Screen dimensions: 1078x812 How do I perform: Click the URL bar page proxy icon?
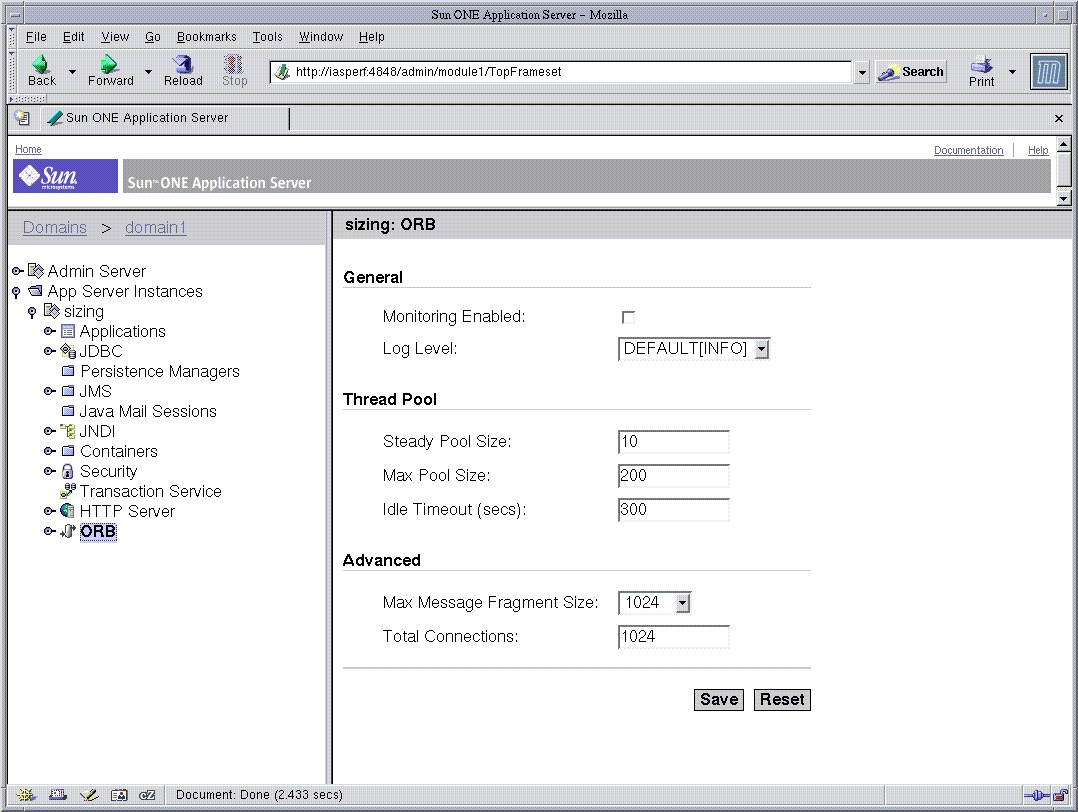click(282, 72)
